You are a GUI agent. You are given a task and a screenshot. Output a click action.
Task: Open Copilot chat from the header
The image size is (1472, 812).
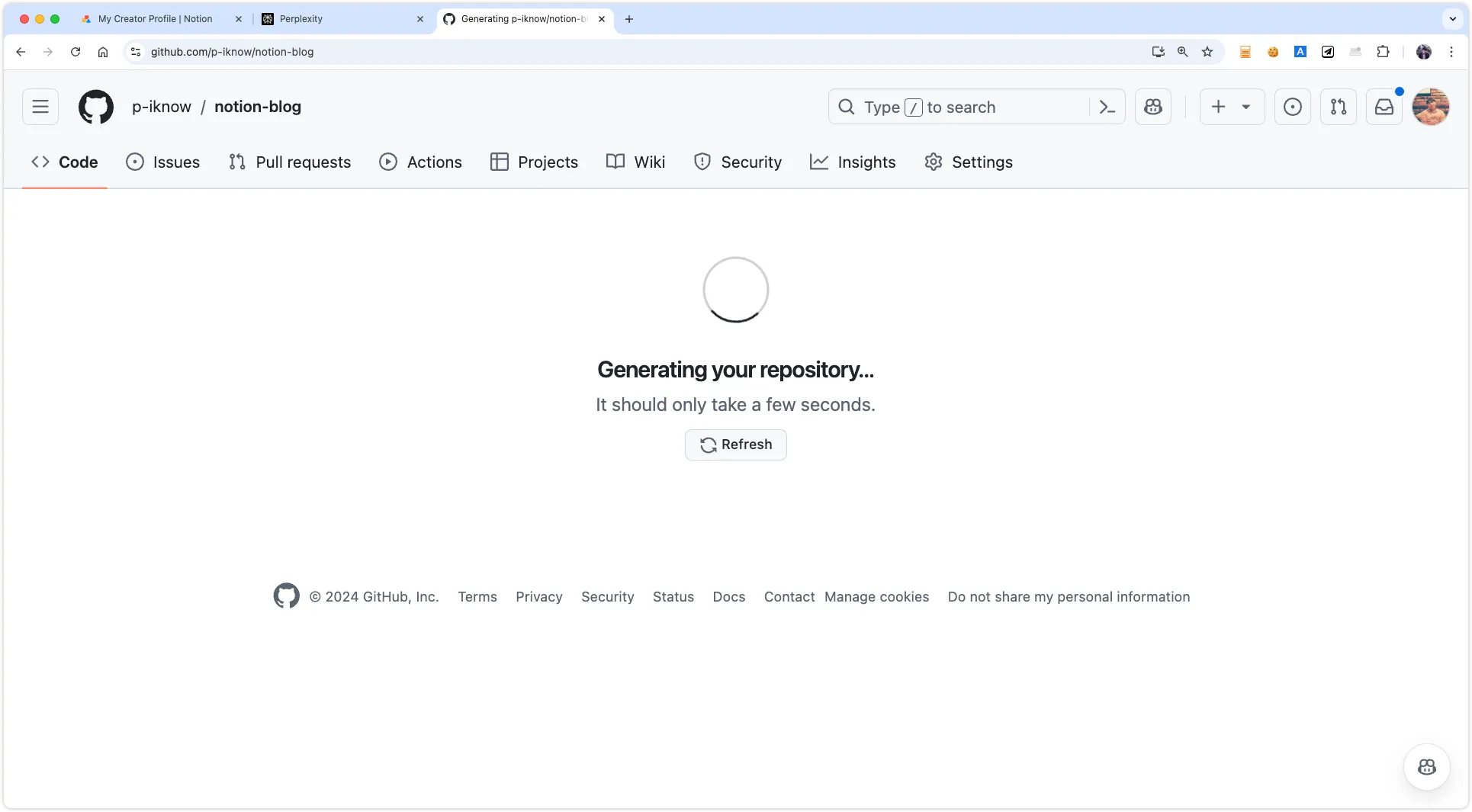pyautogui.click(x=1153, y=108)
